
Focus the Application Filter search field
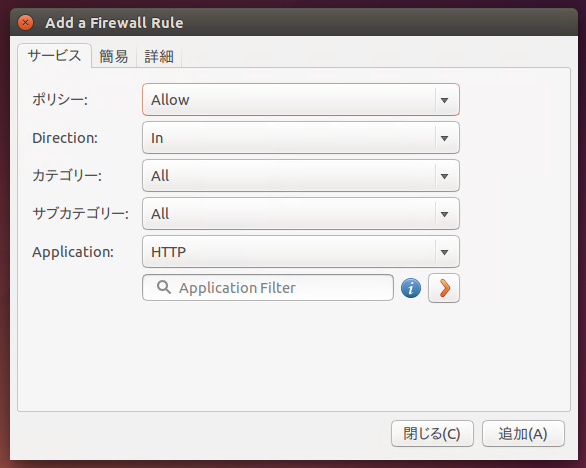coord(268,287)
